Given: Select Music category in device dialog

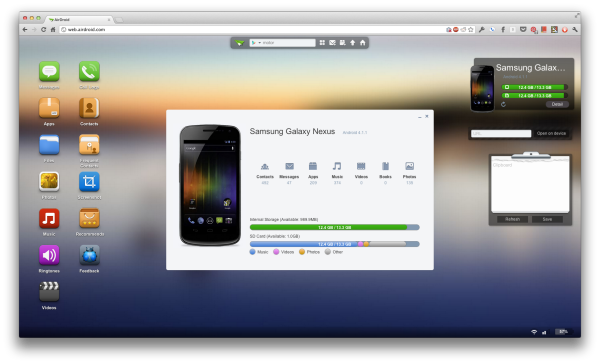Looking at the screenshot, I should [x=337, y=173].
